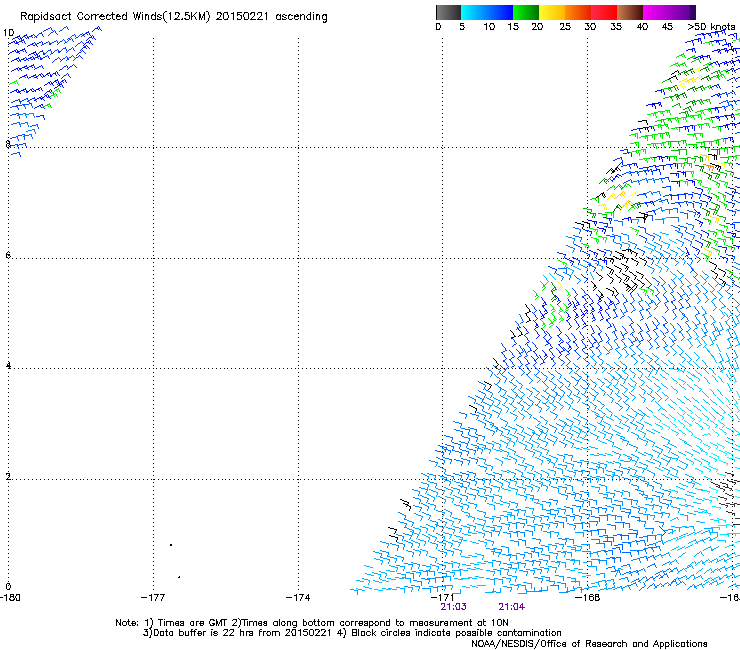Click the '>50 knots' legend label
740x650 pixels.
[711, 27]
